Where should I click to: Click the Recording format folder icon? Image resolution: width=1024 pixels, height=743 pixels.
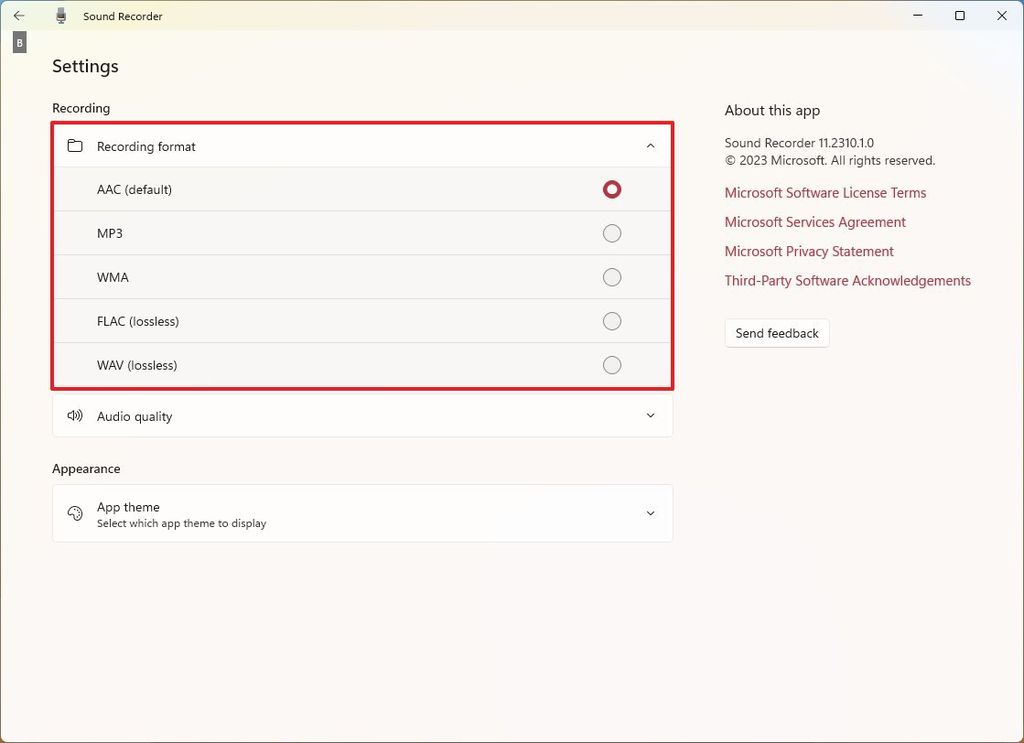tap(75, 145)
